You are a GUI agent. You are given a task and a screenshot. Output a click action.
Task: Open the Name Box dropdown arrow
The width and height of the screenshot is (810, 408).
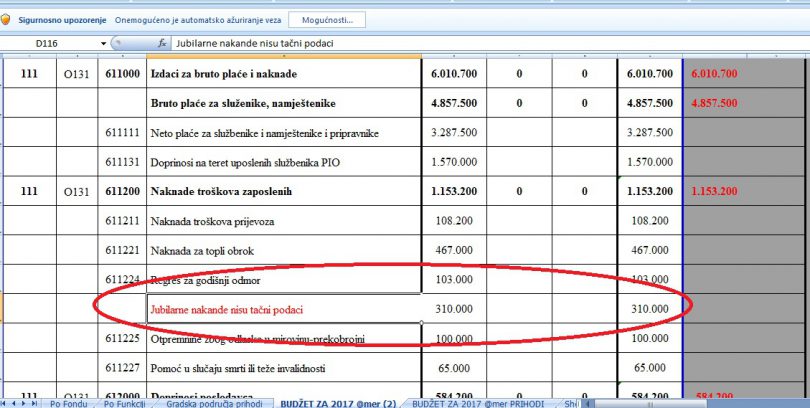(103, 44)
